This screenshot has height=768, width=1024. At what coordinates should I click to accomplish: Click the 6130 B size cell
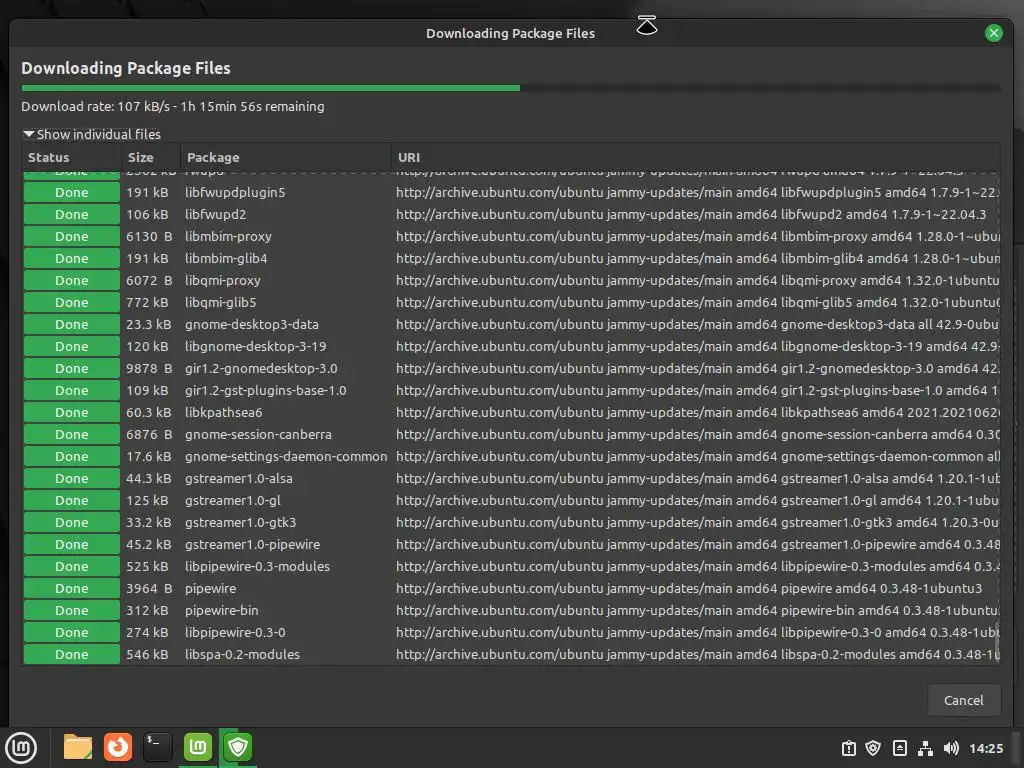click(x=150, y=236)
